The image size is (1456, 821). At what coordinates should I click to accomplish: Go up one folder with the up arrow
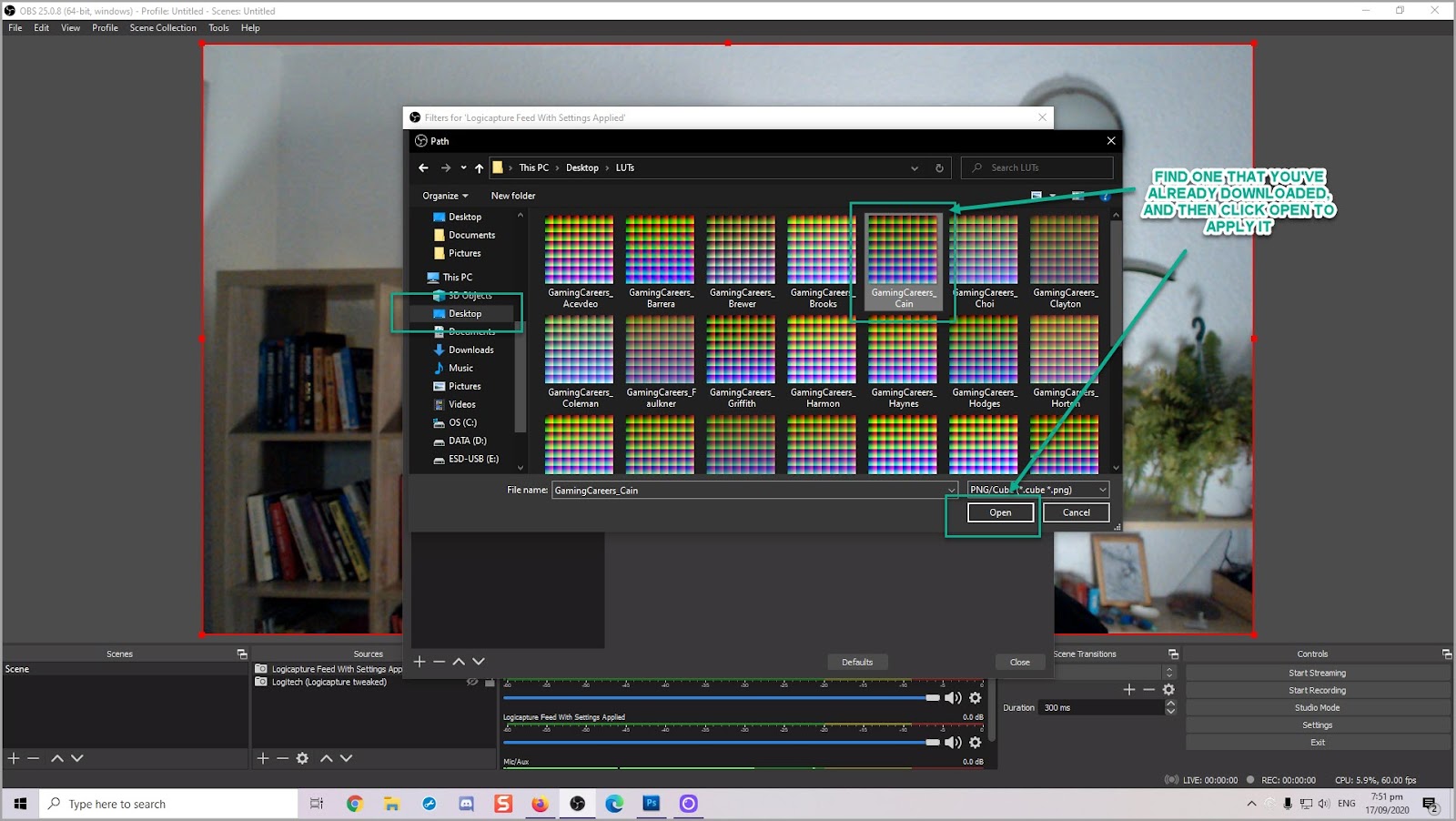(479, 168)
